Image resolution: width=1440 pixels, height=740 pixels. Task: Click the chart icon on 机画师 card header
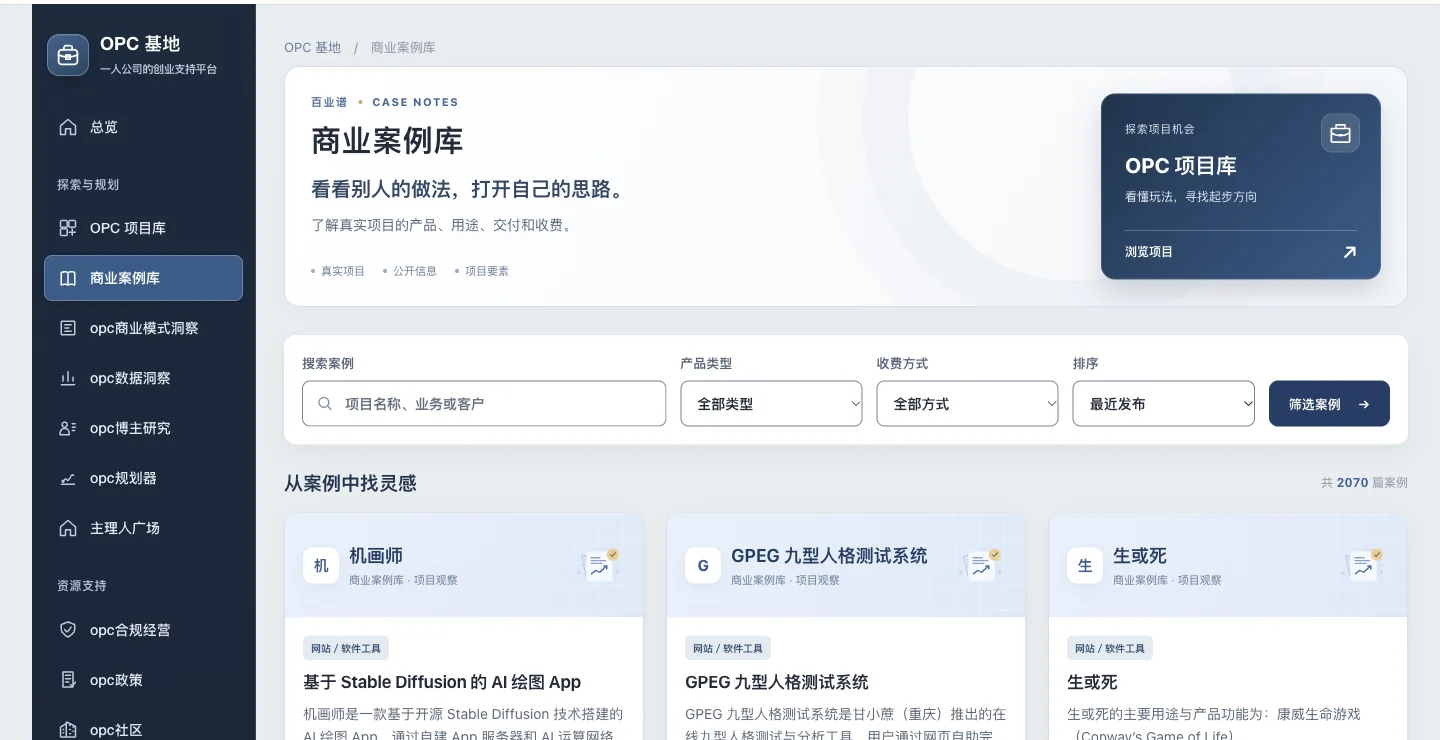click(x=599, y=565)
